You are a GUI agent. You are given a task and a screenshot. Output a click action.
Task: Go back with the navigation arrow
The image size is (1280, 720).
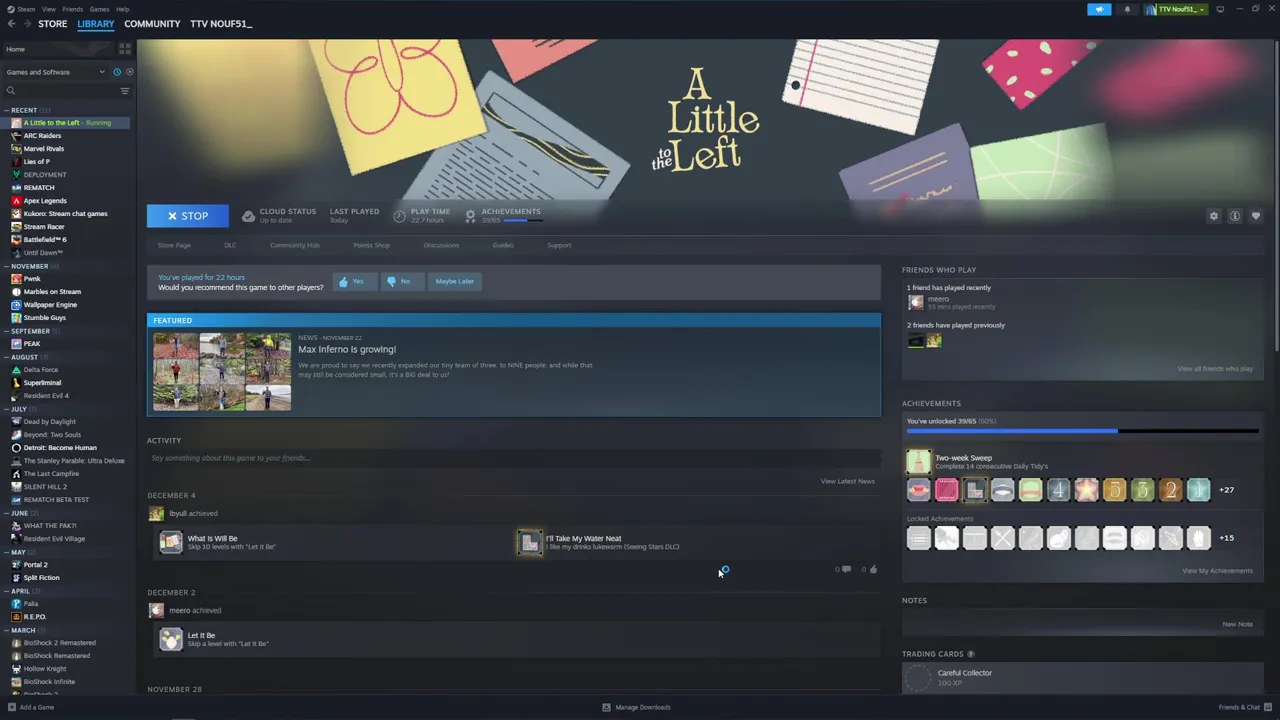point(11,24)
